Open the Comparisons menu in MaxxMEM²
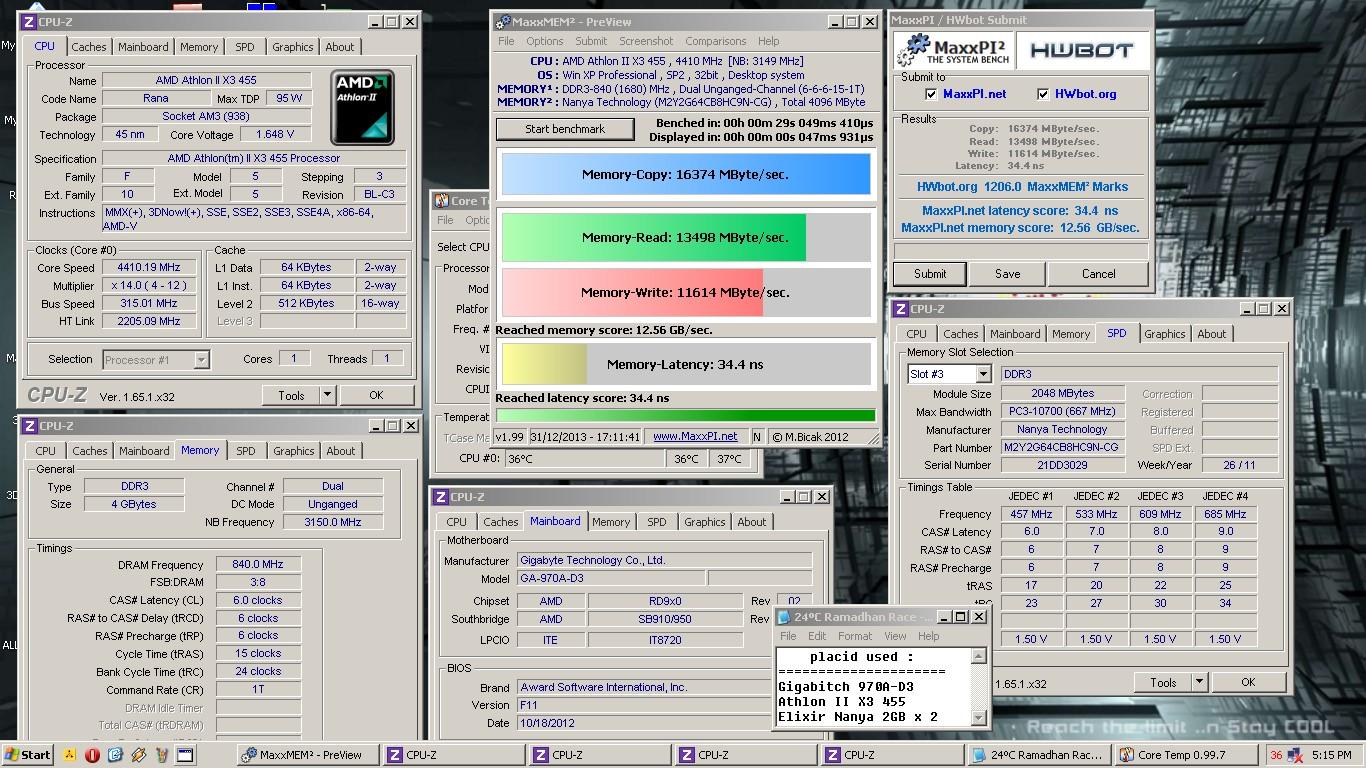 point(715,41)
